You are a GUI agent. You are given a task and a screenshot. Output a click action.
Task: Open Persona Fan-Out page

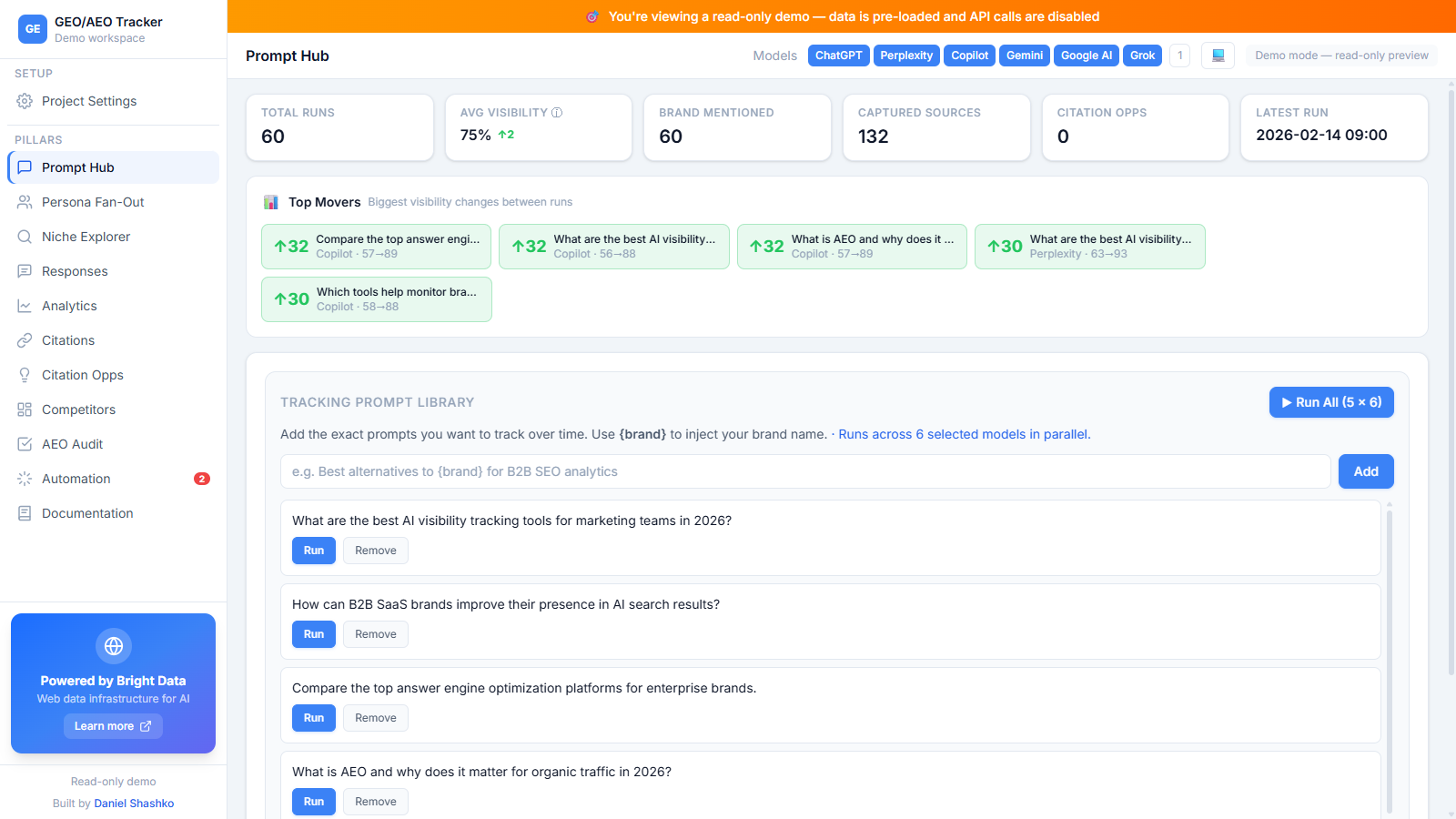114,202
